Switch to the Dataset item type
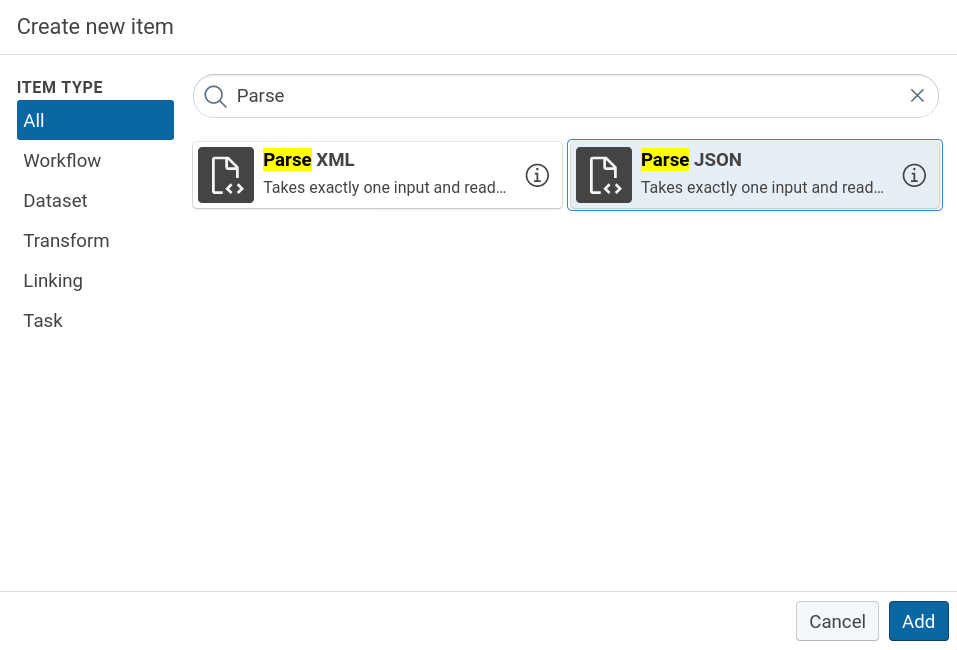Viewport: 957px width, 650px height. (x=55, y=200)
